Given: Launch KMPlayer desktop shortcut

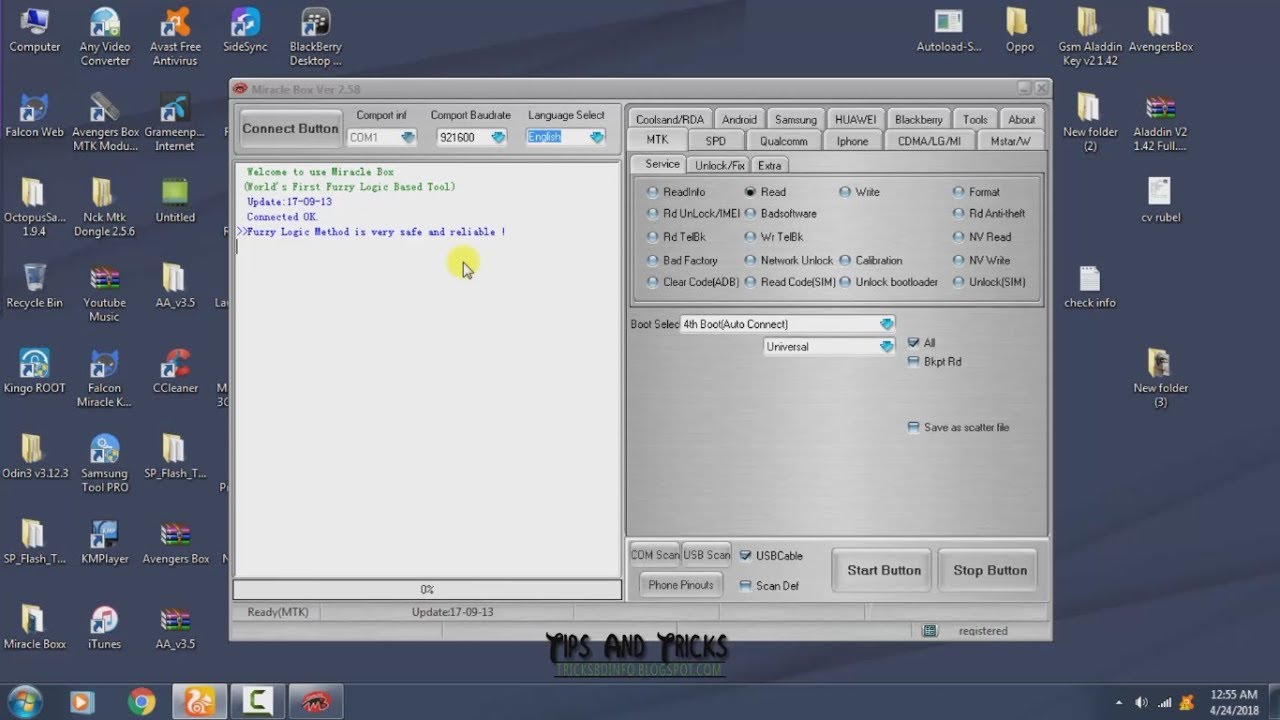Looking at the screenshot, I should tap(105, 542).
